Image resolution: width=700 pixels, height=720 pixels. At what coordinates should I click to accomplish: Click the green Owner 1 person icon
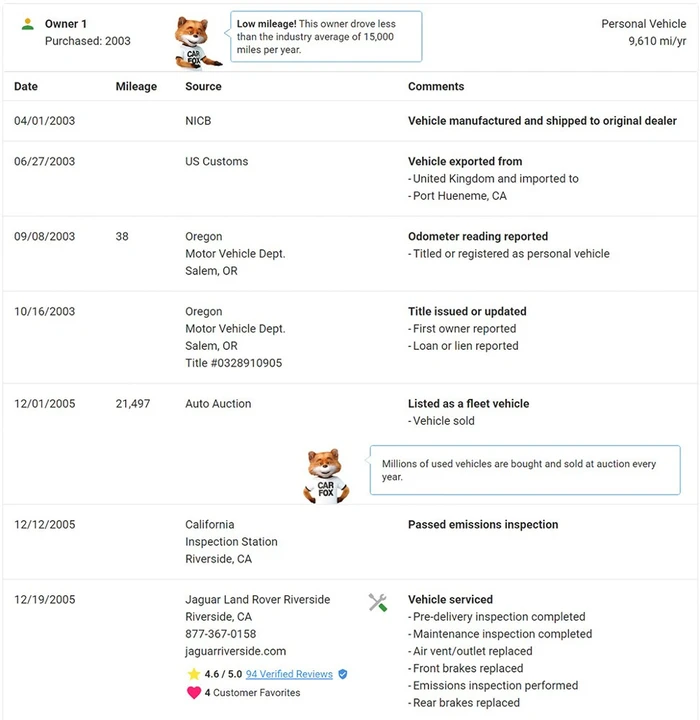(x=28, y=24)
